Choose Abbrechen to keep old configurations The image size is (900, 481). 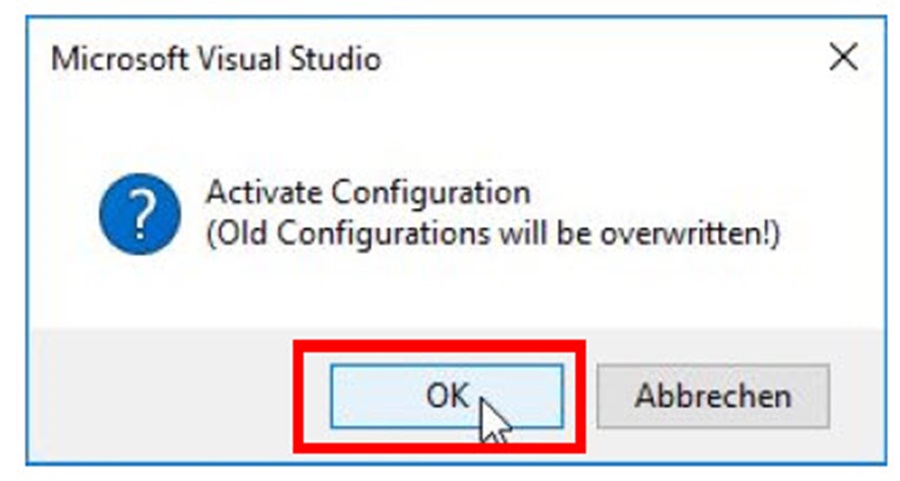coord(712,396)
